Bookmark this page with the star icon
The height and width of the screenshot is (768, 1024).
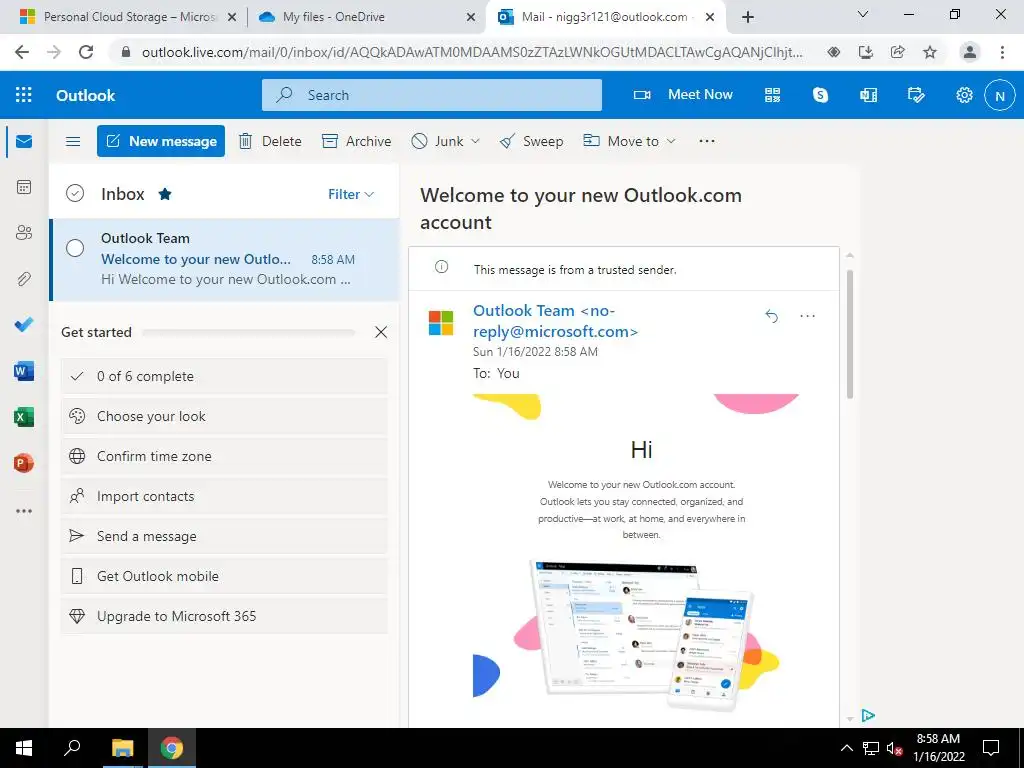click(x=930, y=52)
